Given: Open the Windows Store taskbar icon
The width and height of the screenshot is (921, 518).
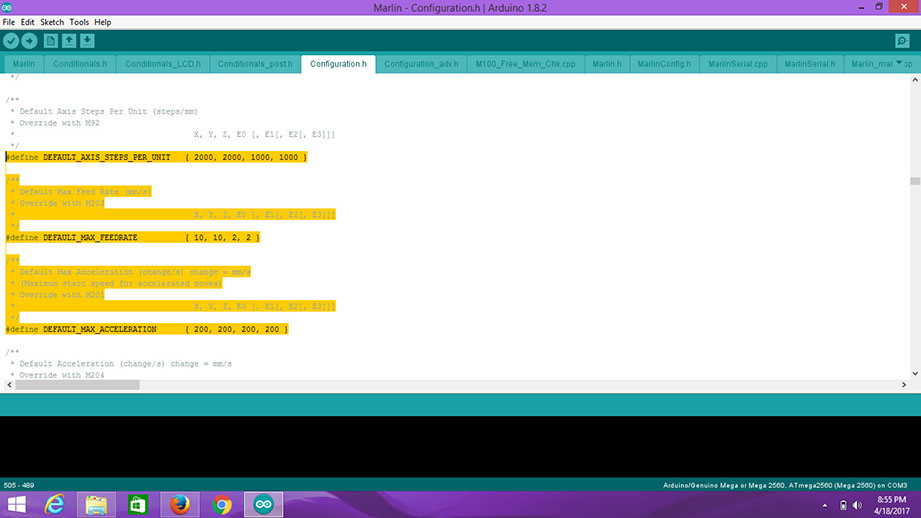Looking at the screenshot, I should coord(138,504).
